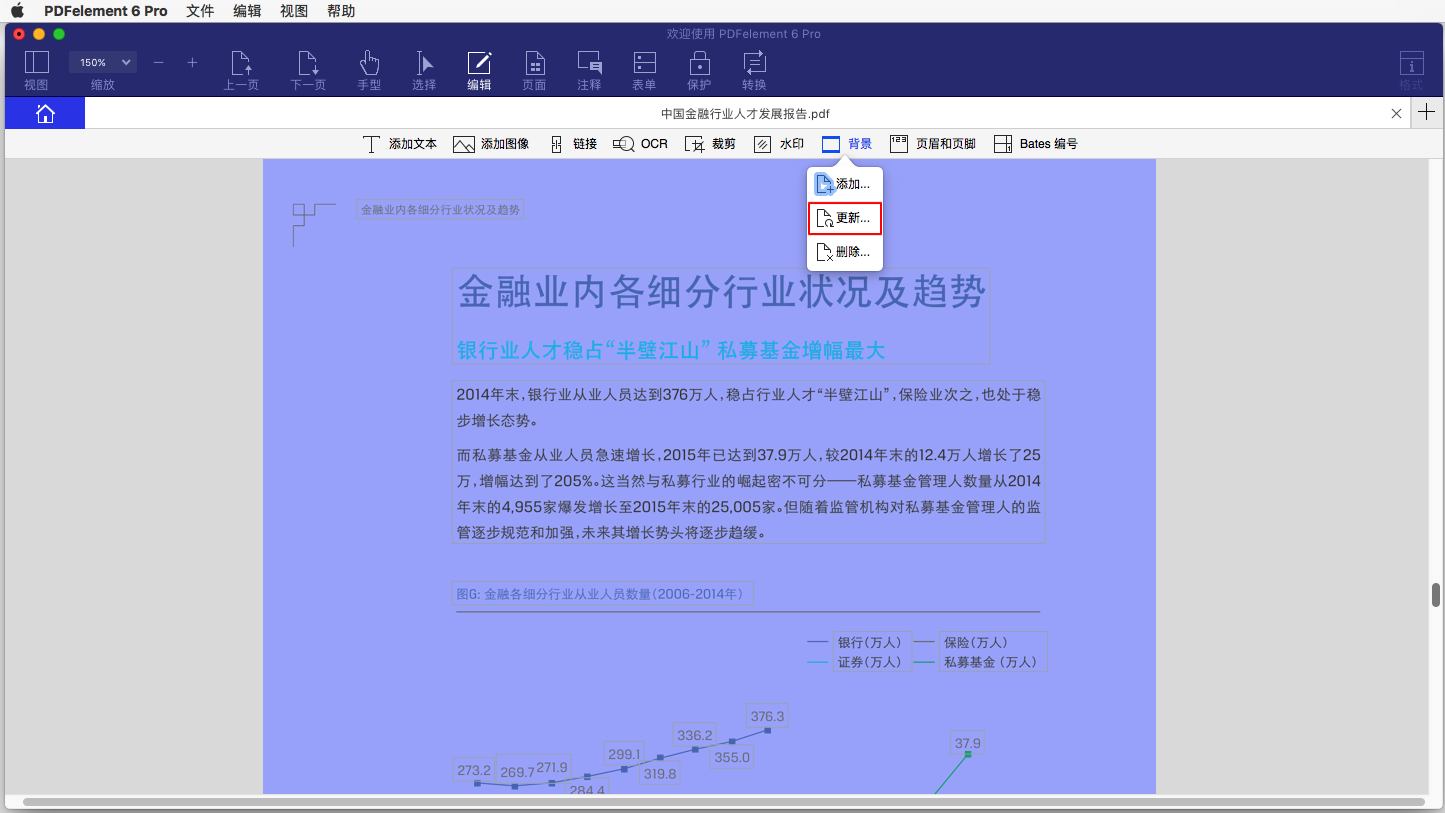
Task: Choose Update (更新...) from background menu
Action: pos(844,218)
